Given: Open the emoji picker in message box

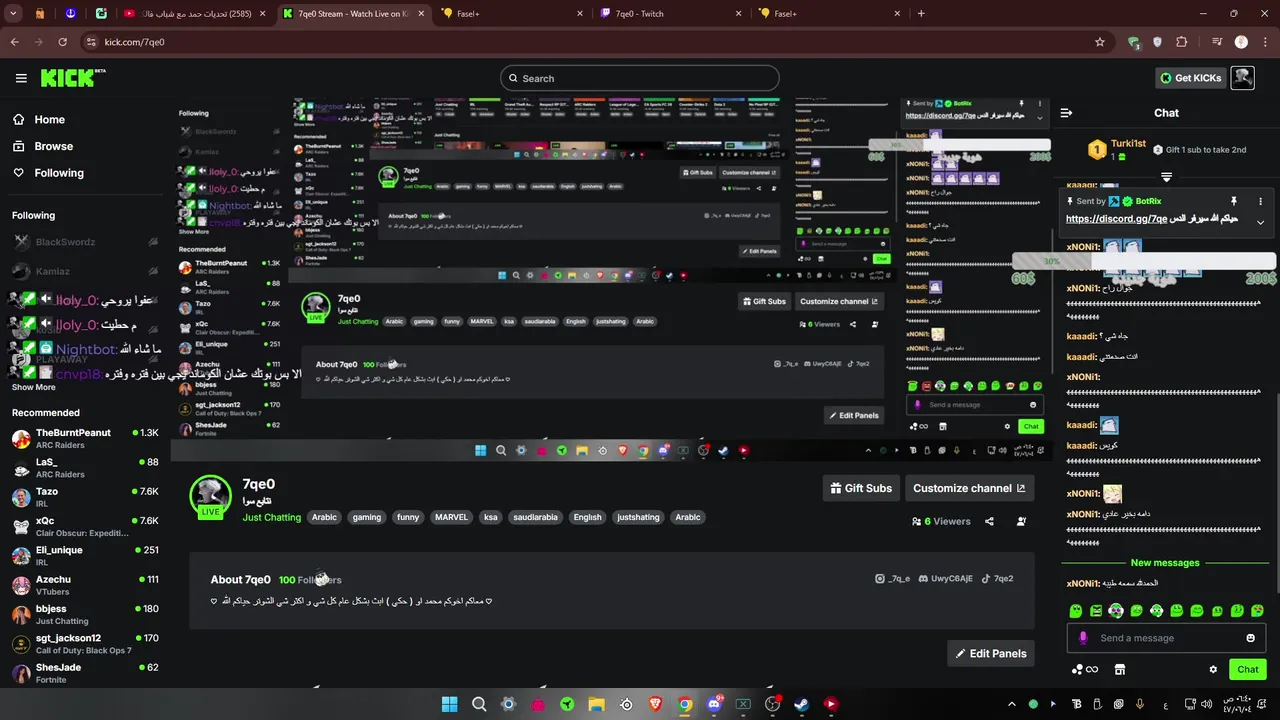Looking at the screenshot, I should [1250, 638].
